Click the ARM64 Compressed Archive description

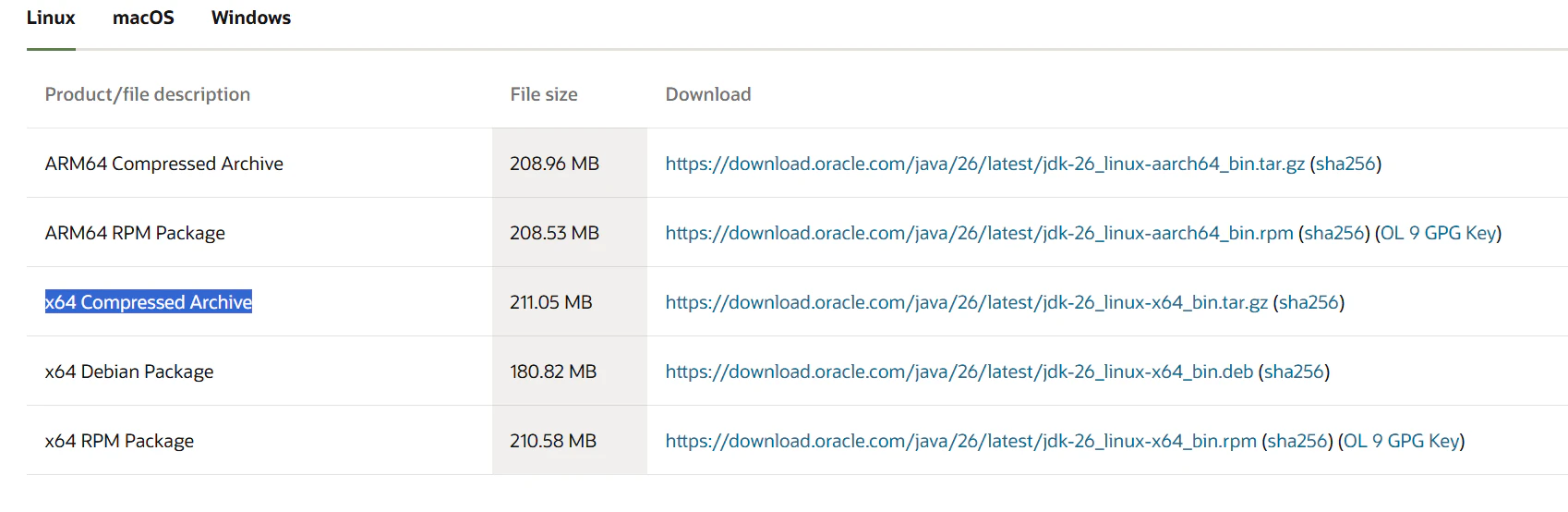click(164, 164)
